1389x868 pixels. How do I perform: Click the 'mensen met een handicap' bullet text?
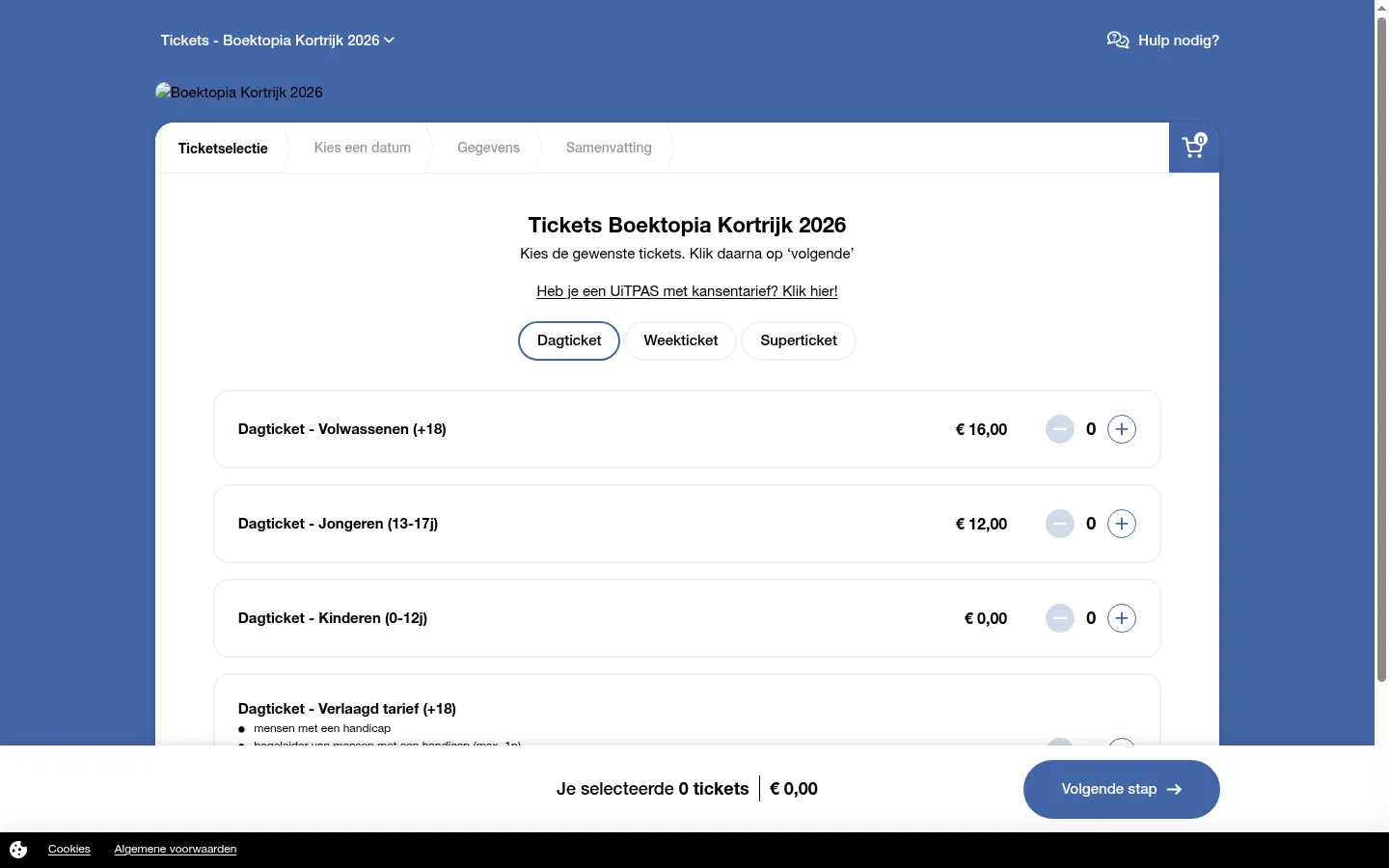pos(322,729)
